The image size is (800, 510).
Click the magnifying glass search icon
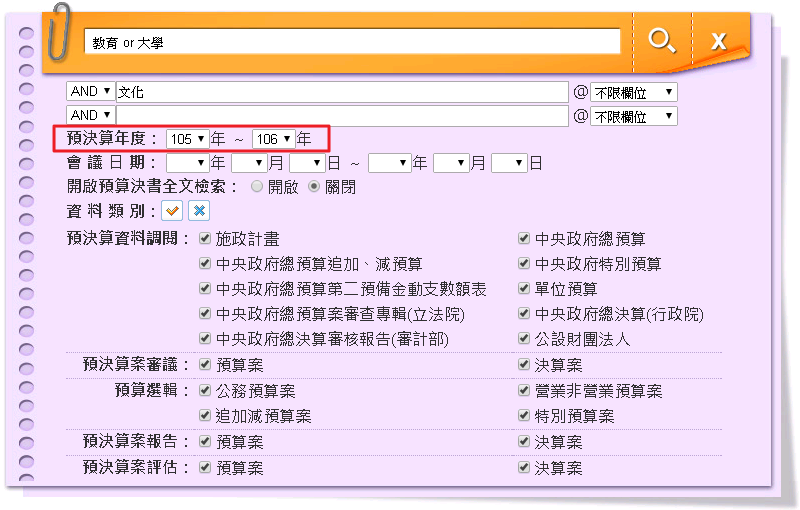[661, 41]
